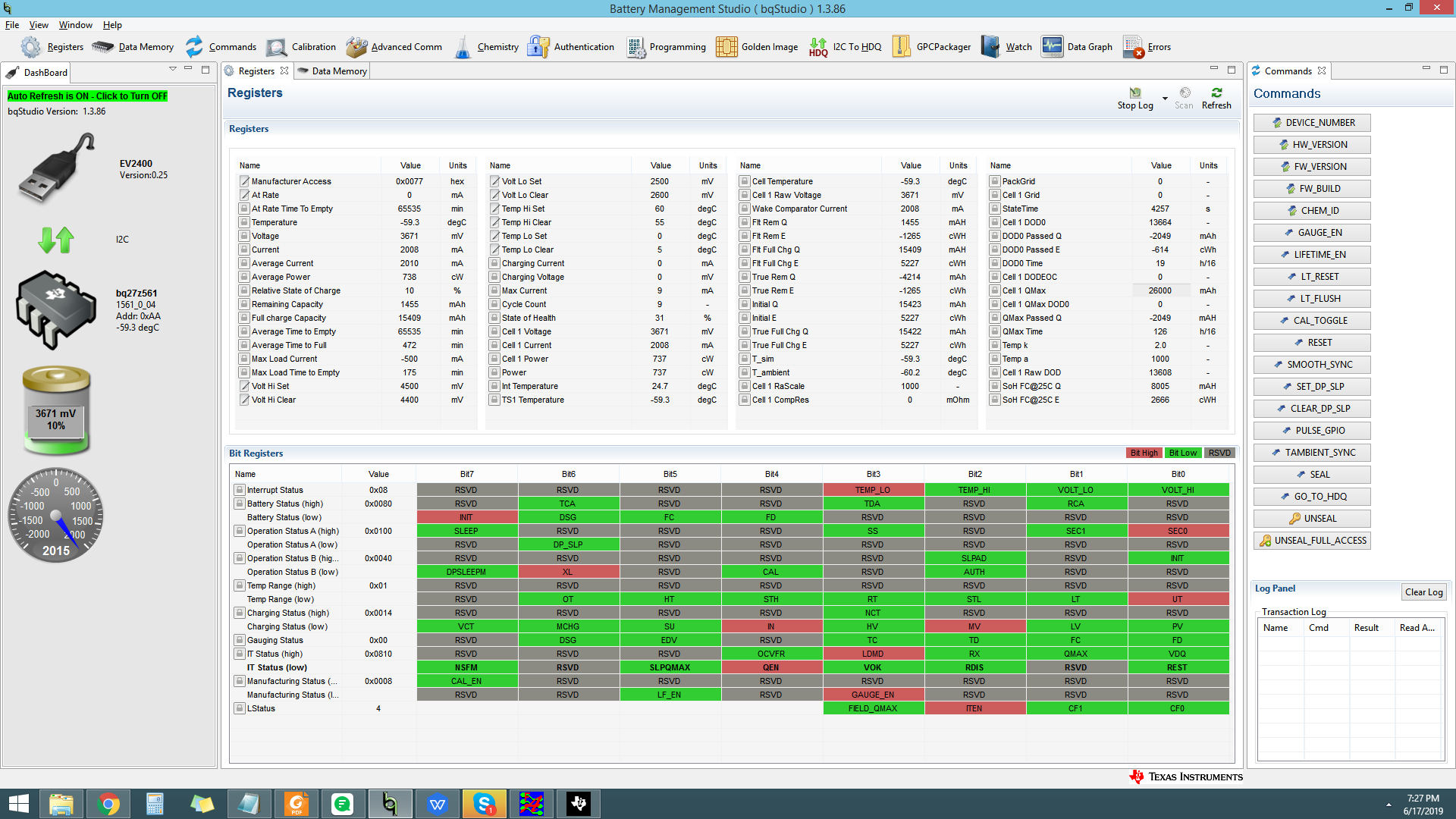Expand the Stop Log dropdown arrow
Viewport: 1456px width, 819px height.
(1165, 99)
